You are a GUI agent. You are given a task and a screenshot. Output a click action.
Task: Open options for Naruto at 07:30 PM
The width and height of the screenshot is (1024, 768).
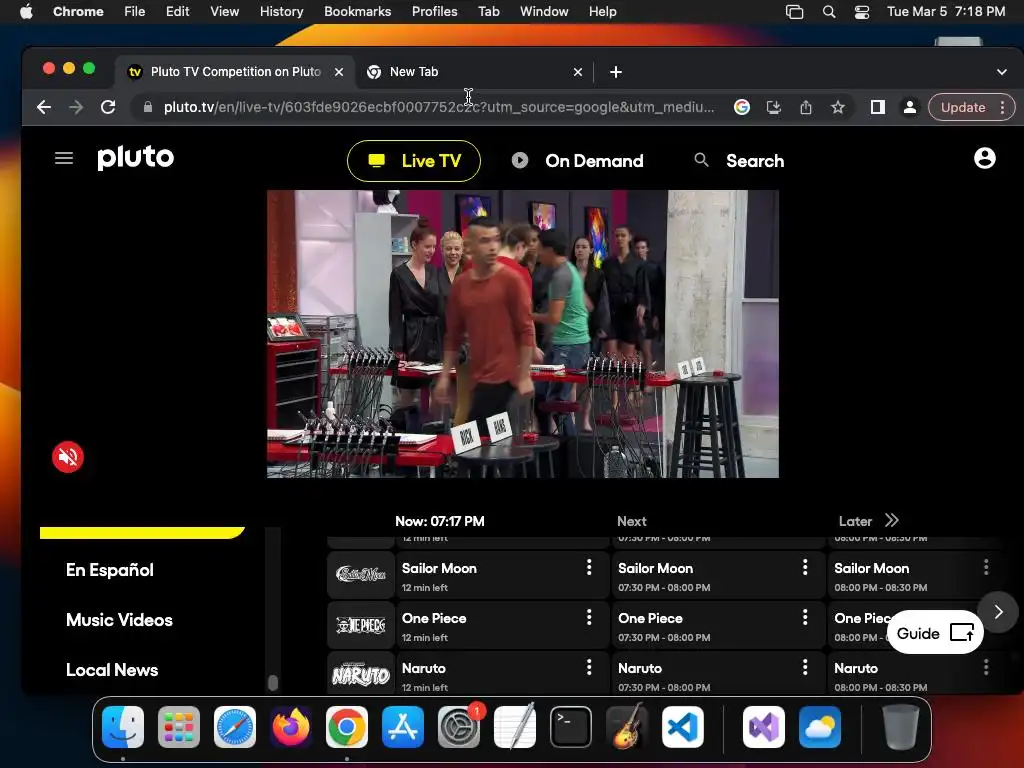[805, 667]
